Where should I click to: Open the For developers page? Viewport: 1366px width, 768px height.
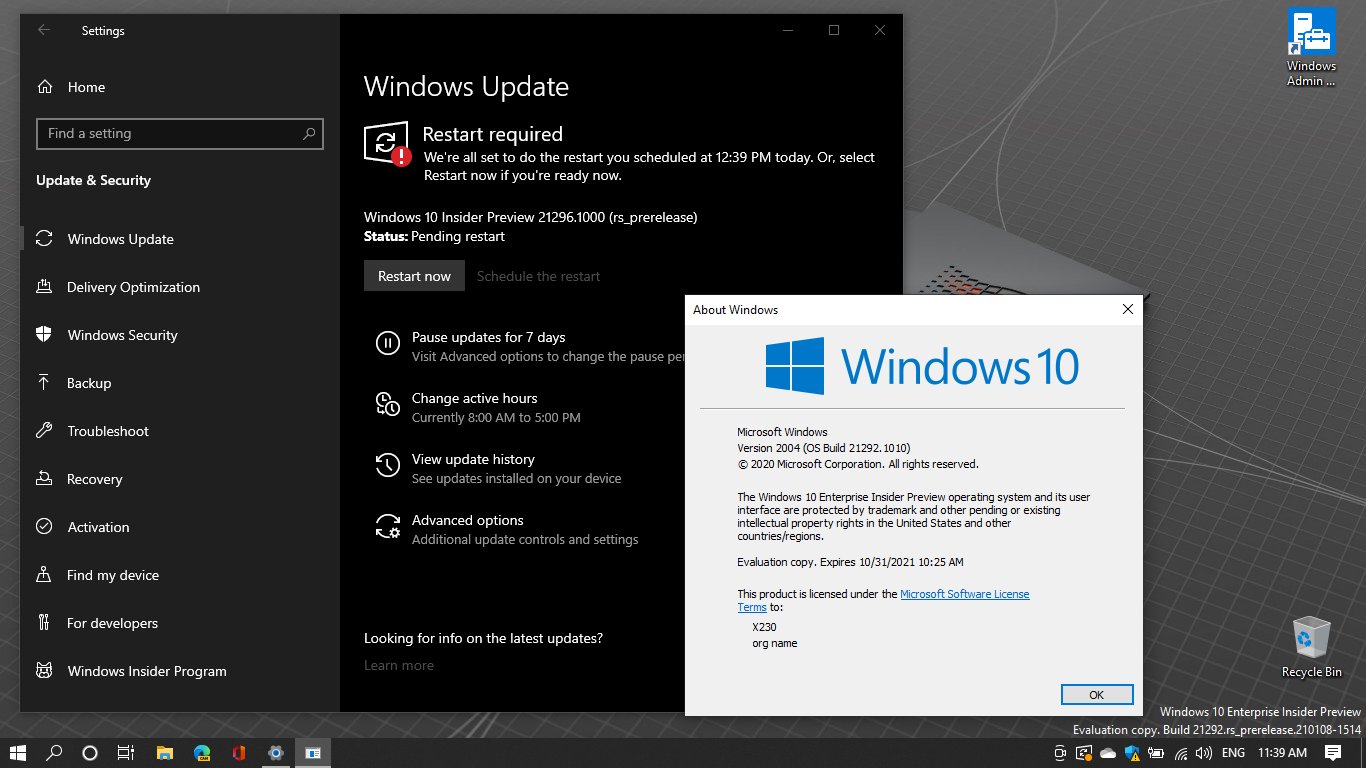pyautogui.click(x=112, y=623)
